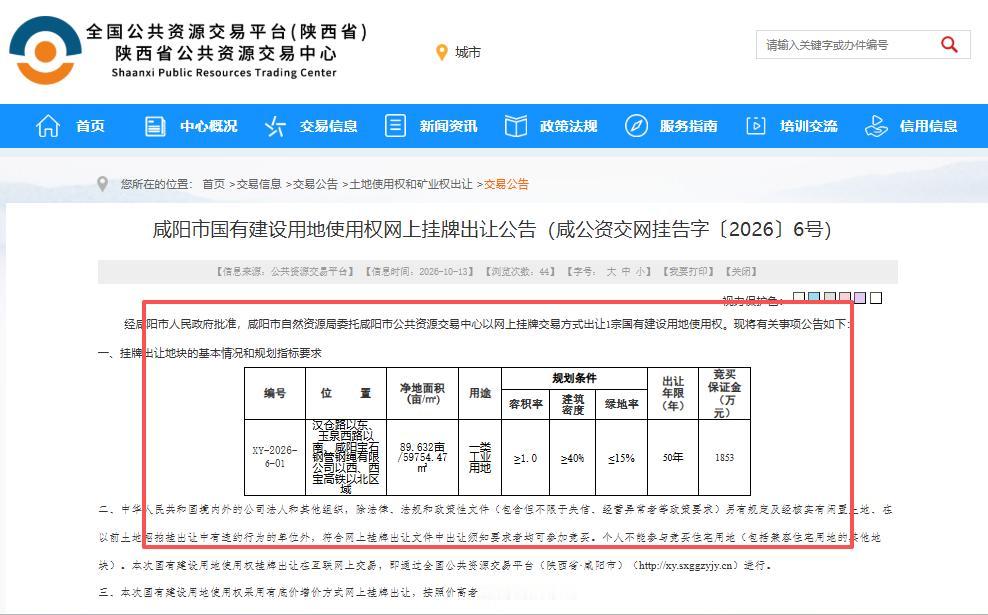
Task: Click the heading 一、挂牌出让地块的基本情况和规划指标要求
Action: 210,353
